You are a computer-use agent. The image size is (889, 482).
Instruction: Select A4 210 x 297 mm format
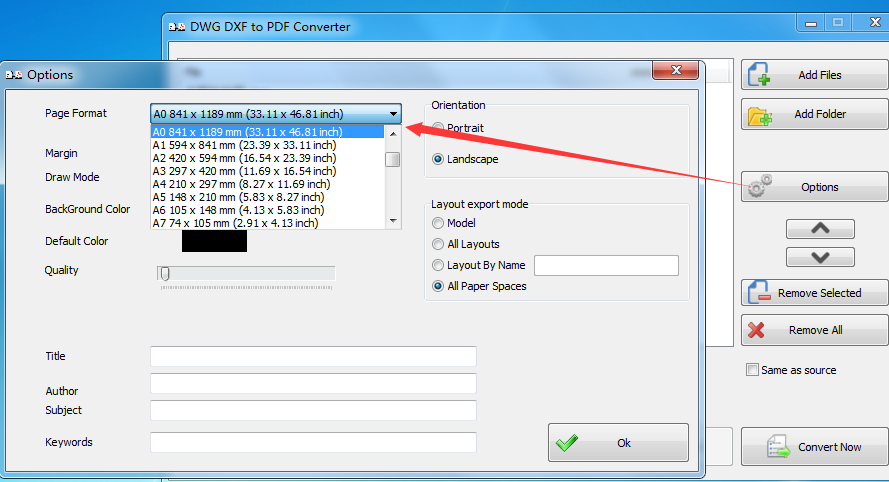(x=268, y=184)
